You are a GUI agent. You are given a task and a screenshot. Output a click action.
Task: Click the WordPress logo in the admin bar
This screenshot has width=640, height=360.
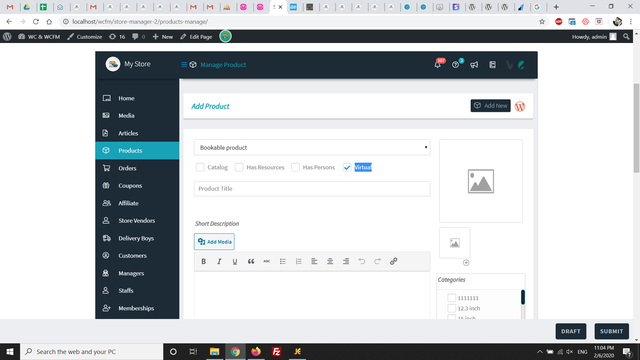tap(7, 36)
